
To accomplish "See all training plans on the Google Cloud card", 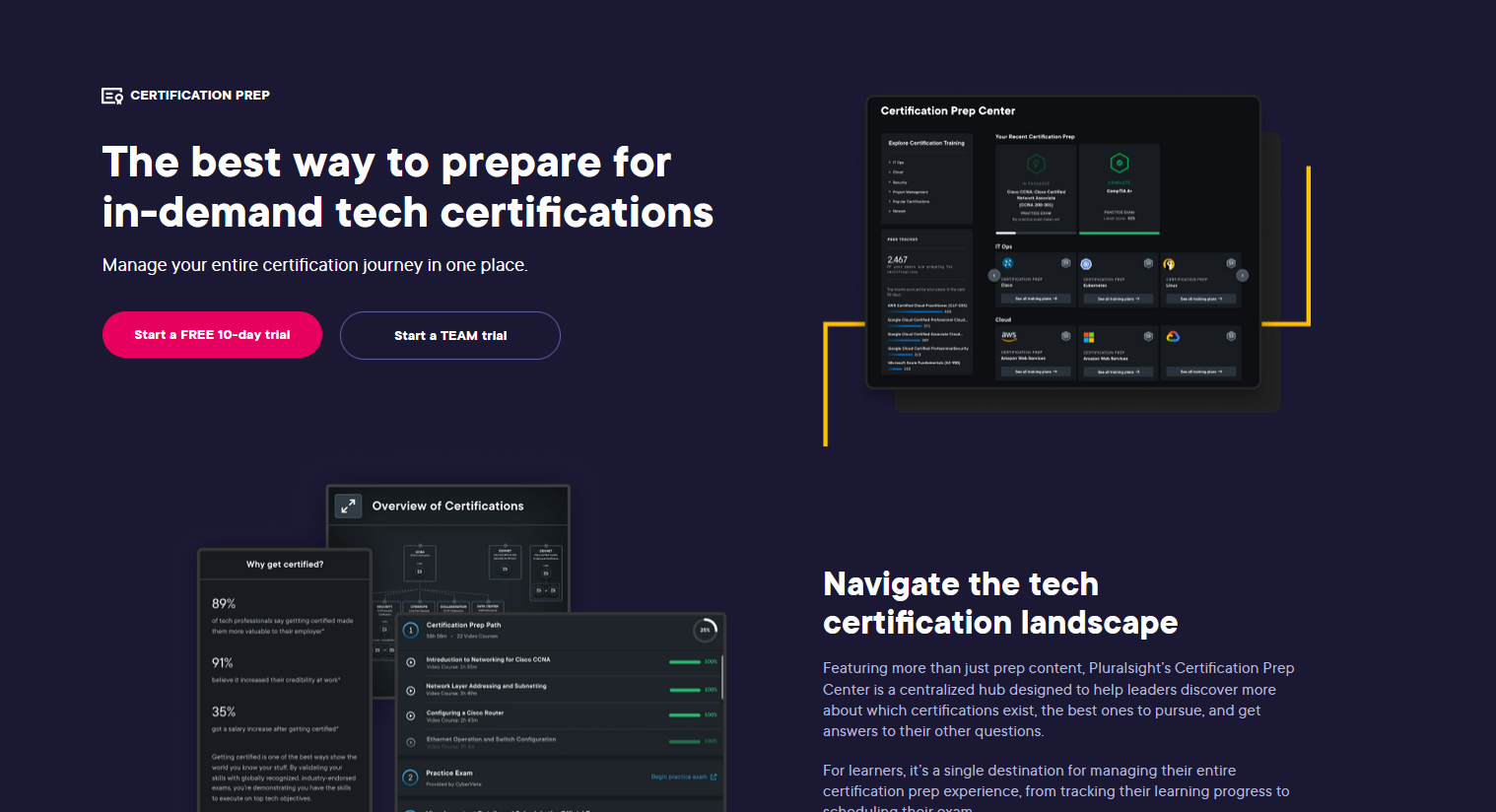I will [x=1201, y=372].
